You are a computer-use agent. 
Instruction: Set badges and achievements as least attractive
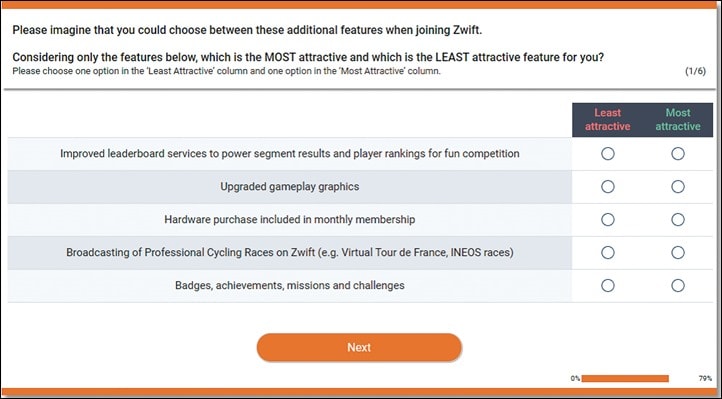pos(607,286)
